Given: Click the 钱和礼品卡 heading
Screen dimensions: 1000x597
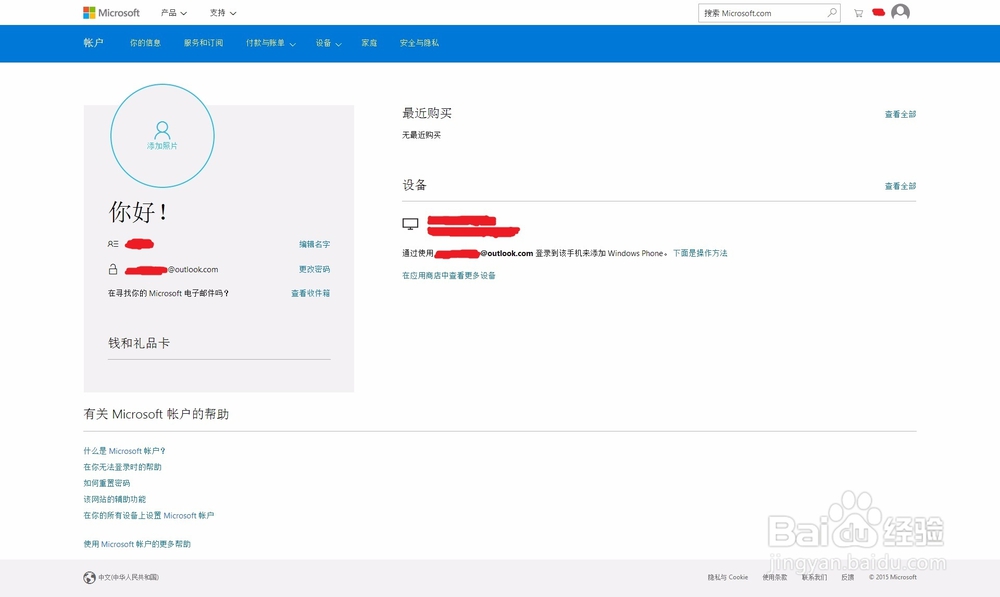Looking at the screenshot, I should [x=139, y=343].
